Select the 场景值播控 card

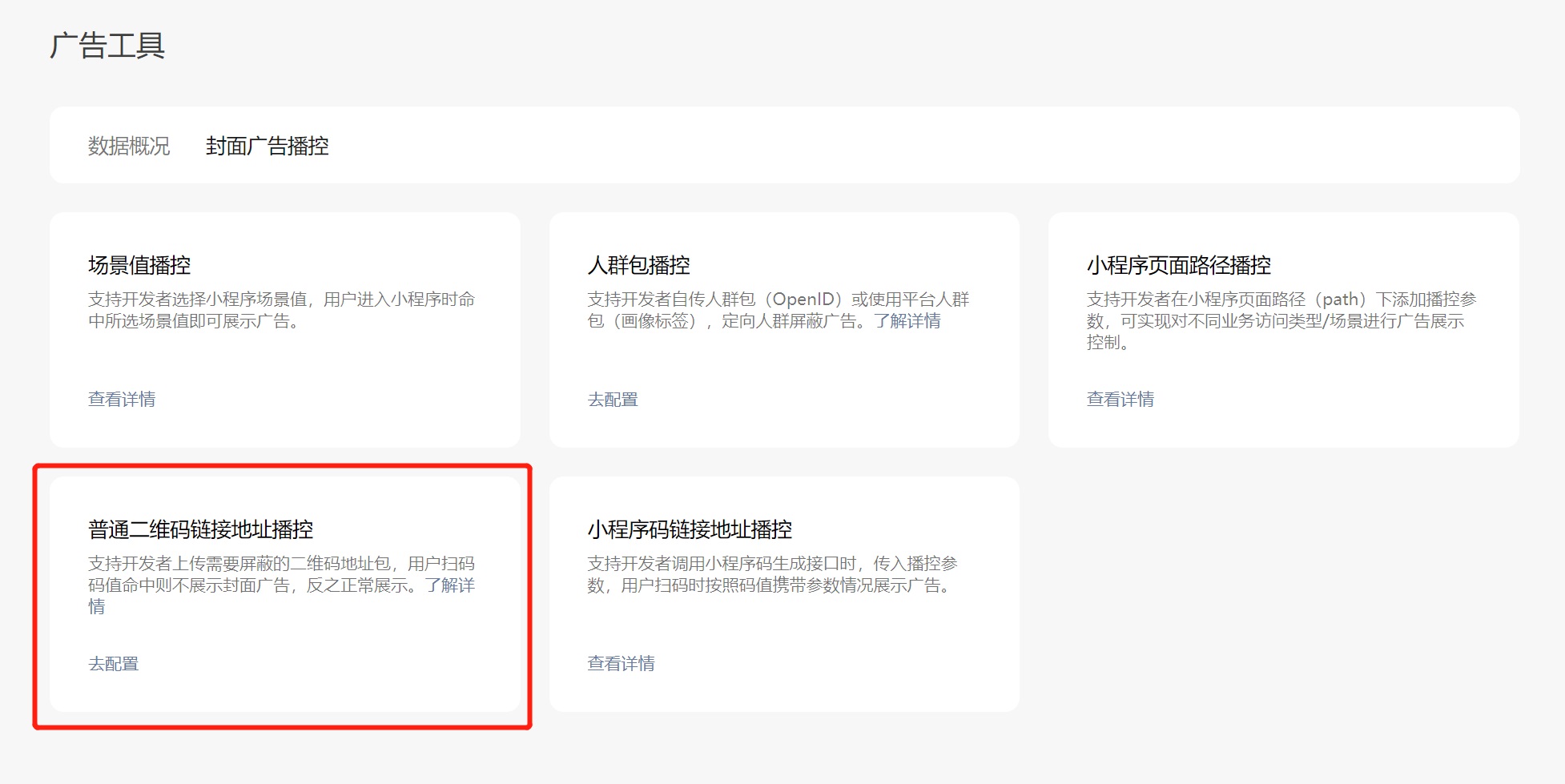285,328
